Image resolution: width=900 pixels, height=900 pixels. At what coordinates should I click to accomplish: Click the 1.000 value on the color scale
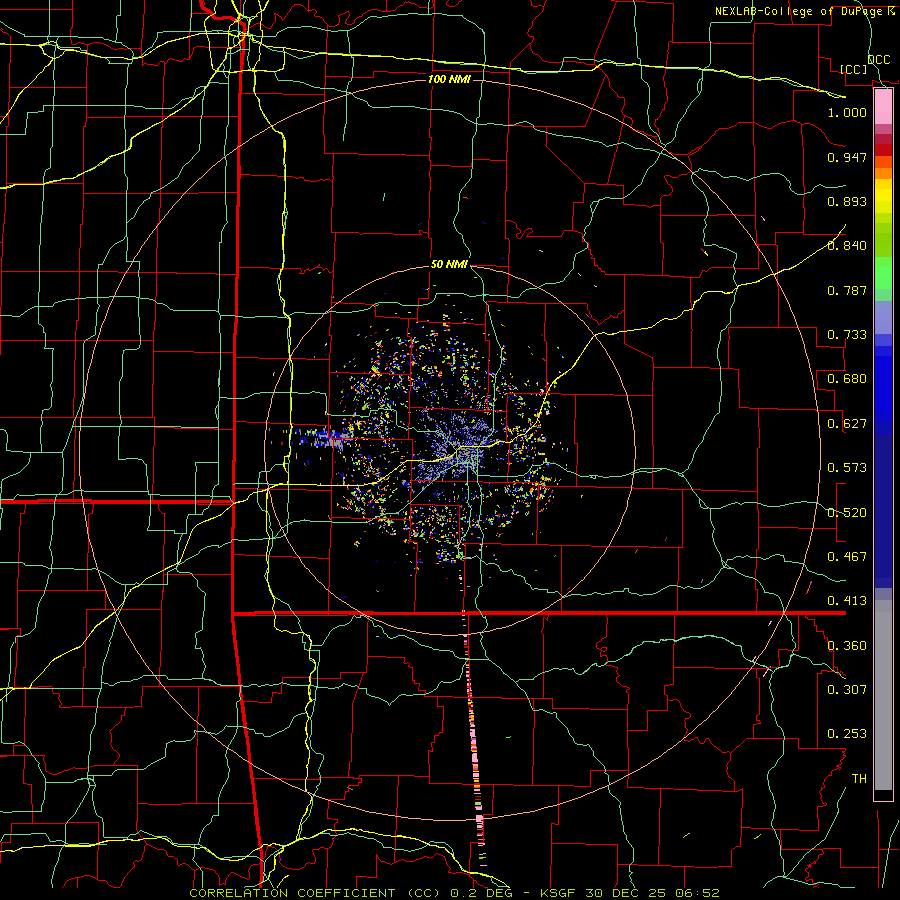[847, 112]
